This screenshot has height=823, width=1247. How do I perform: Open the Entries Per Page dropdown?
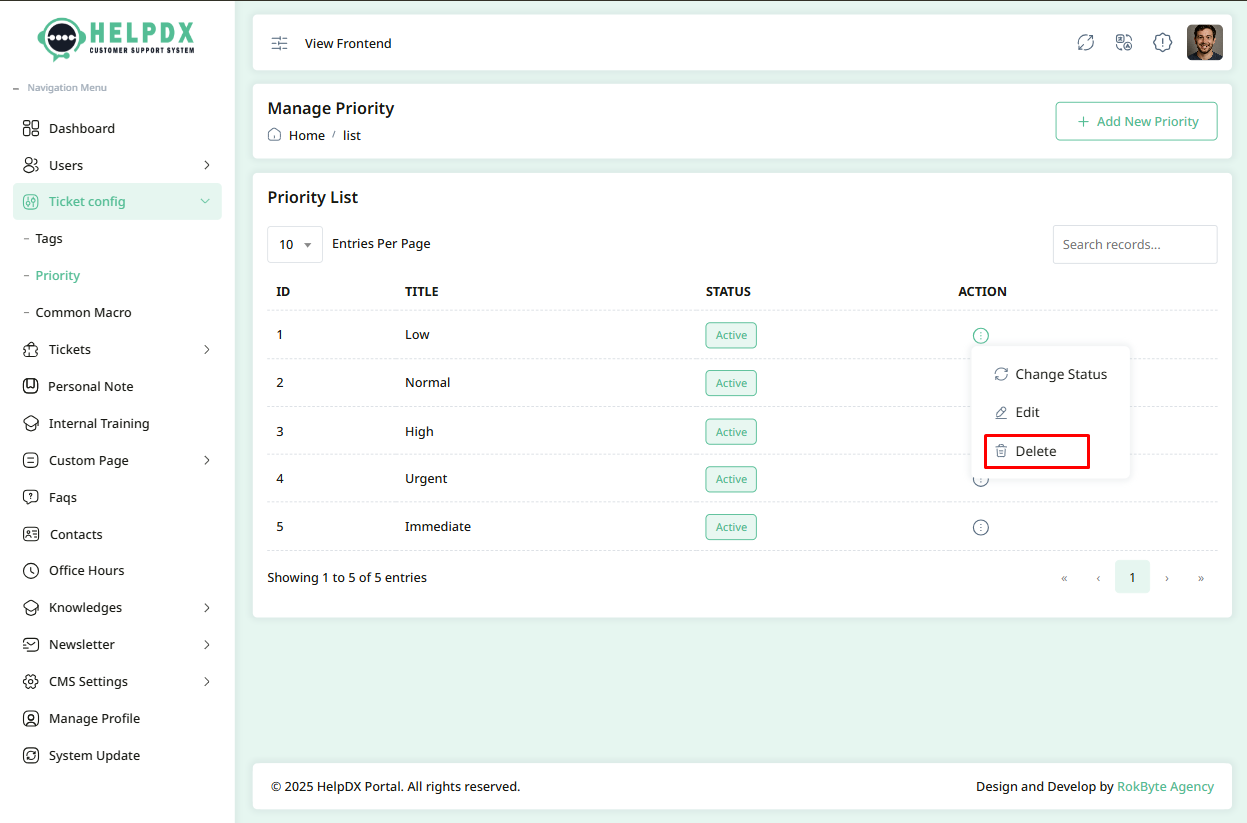pos(294,244)
